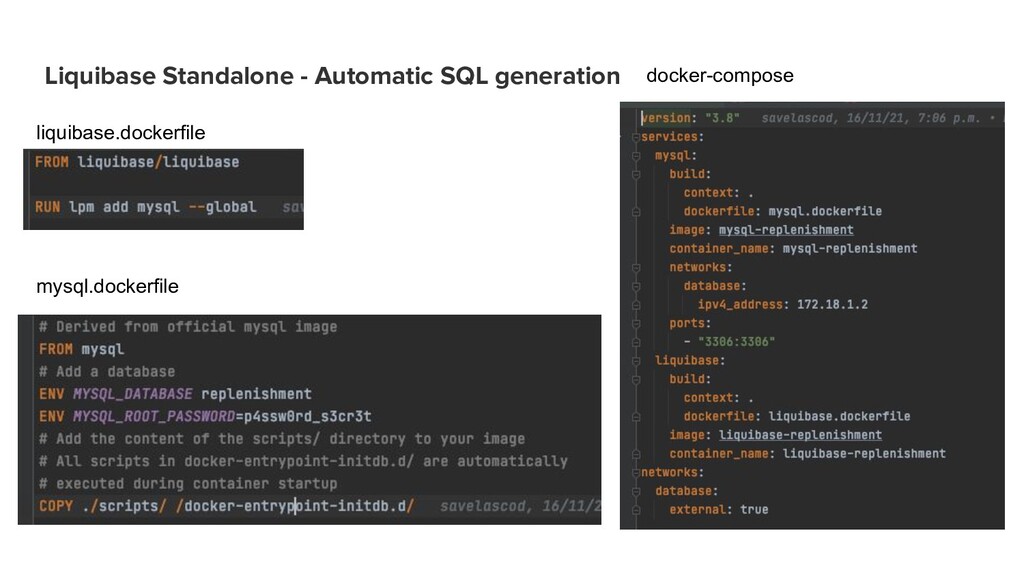
Task: Click the version "3.8" value
Action: point(722,118)
